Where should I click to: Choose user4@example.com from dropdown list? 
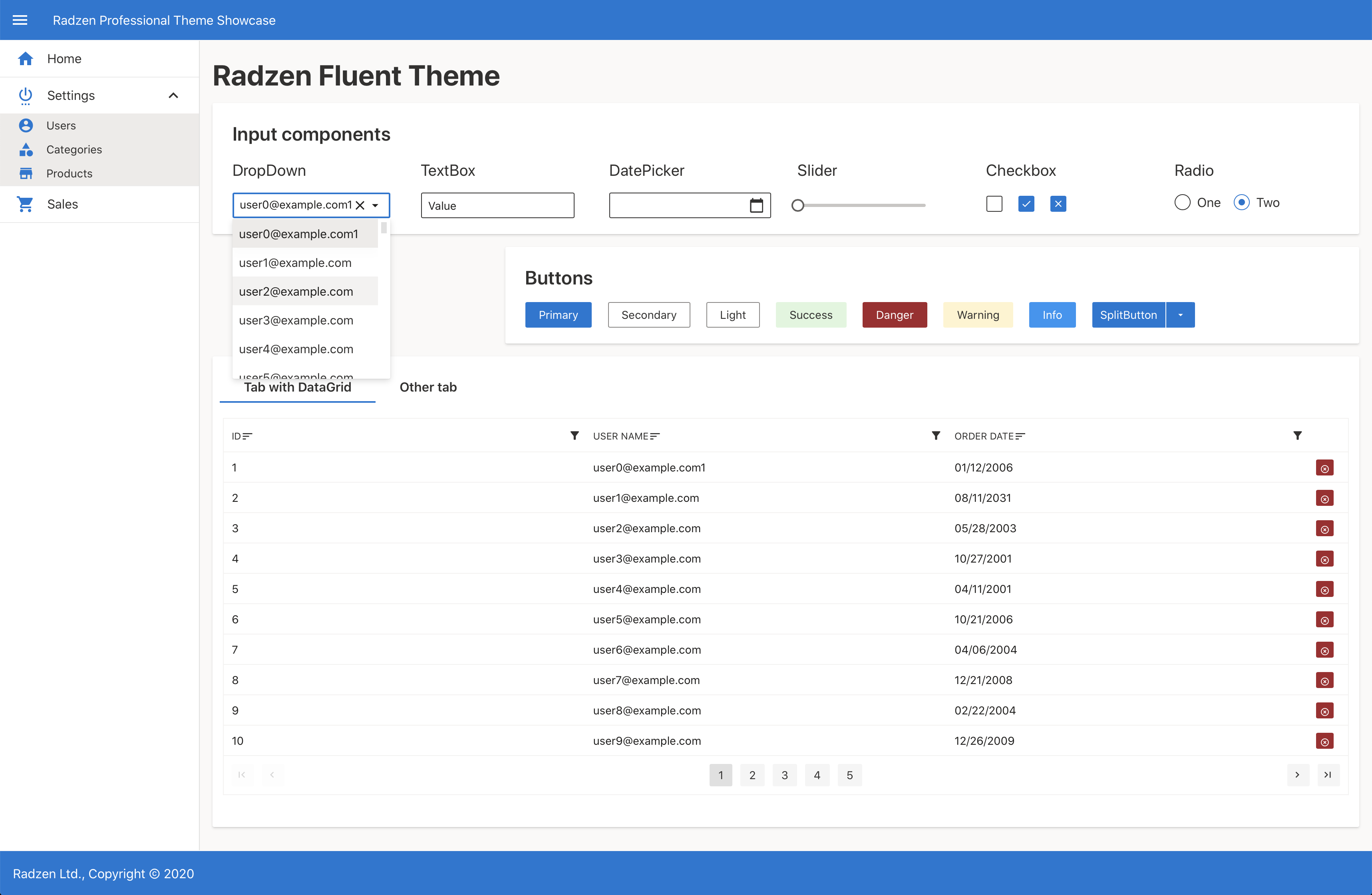tap(305, 349)
